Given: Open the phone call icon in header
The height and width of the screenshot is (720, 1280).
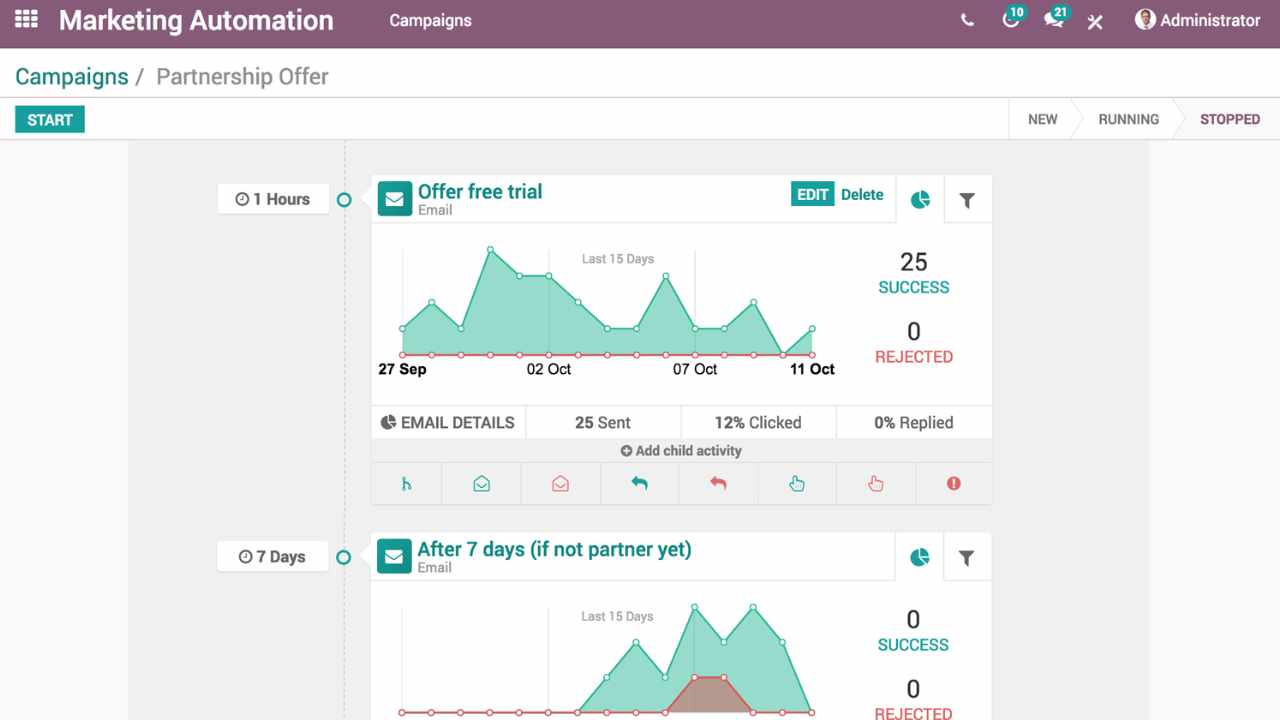Looking at the screenshot, I should (967, 20).
